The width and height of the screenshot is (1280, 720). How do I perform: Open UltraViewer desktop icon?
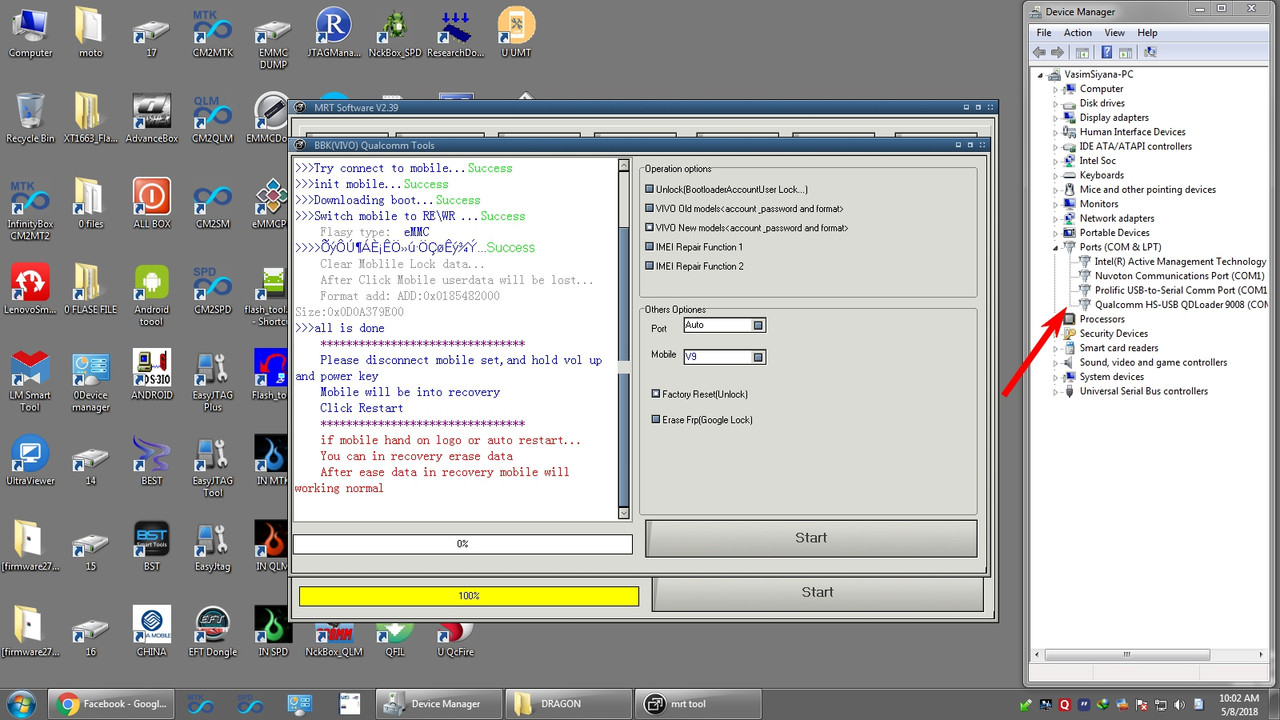(x=30, y=463)
